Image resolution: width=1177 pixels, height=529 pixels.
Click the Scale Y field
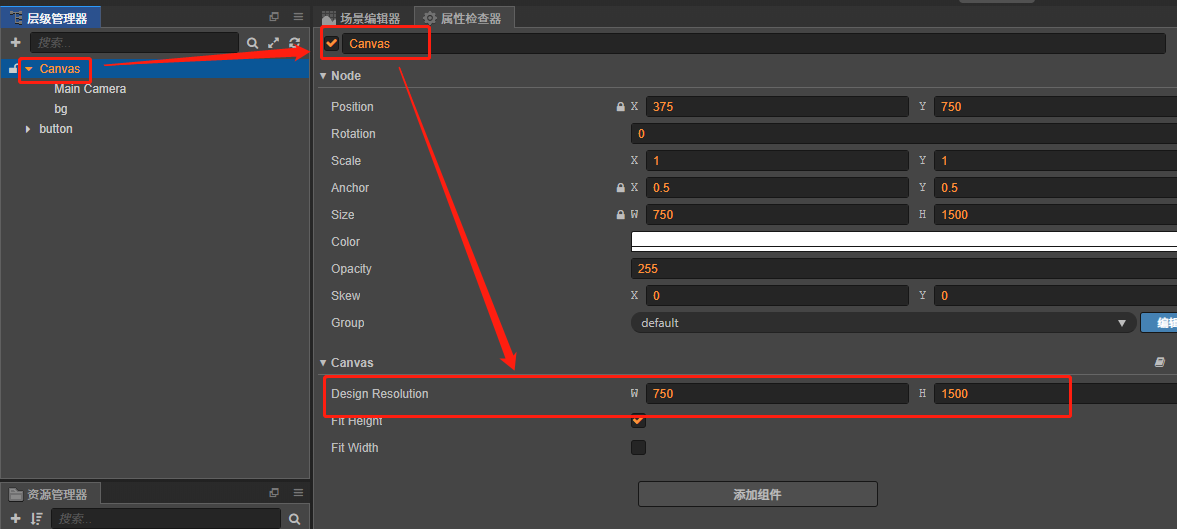click(1055, 161)
